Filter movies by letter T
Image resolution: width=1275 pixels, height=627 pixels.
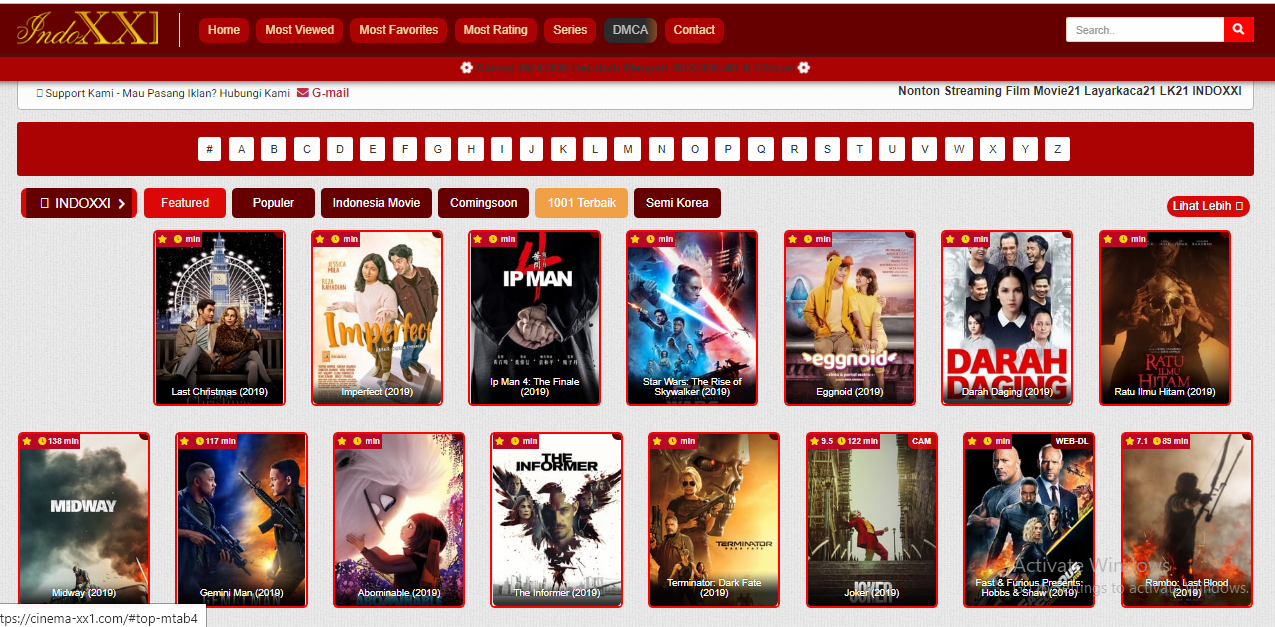[x=859, y=150]
